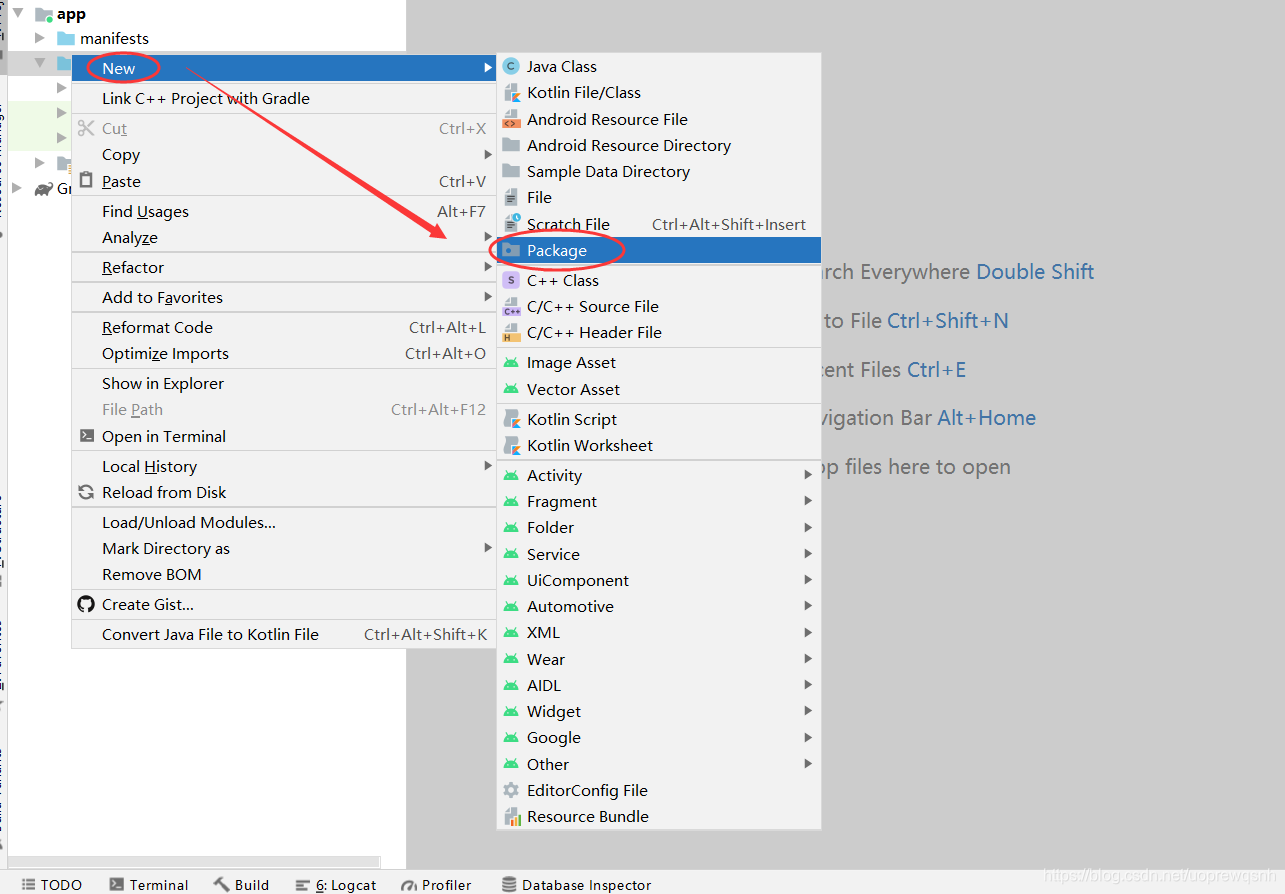Expand the Refactor submenu arrow
Screen dimensions: 1285x894
488,268
